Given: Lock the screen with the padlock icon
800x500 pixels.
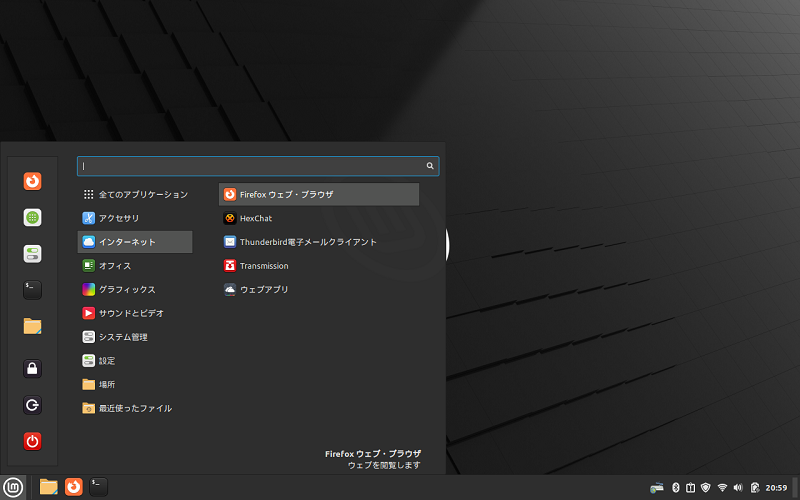Looking at the screenshot, I should [32, 368].
